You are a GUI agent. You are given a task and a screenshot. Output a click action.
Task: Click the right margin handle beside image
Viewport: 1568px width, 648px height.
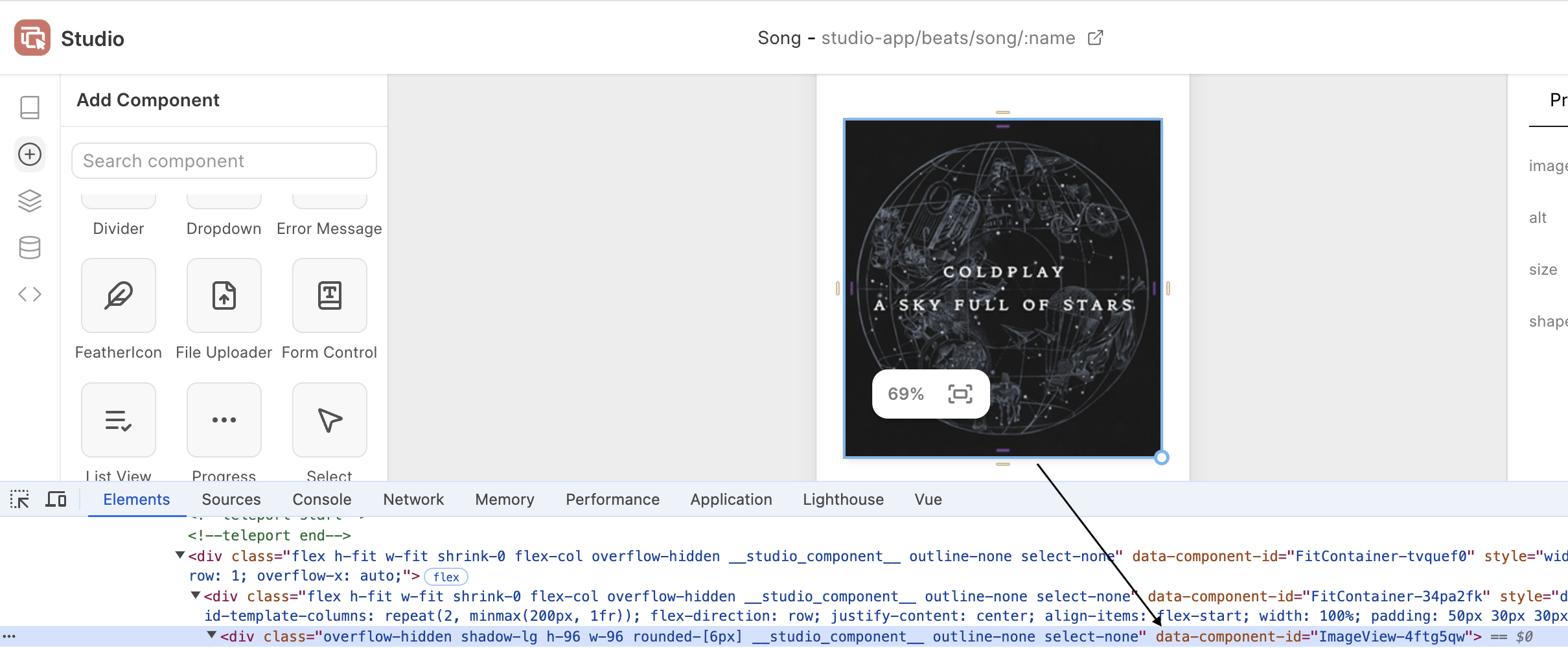[1168, 288]
